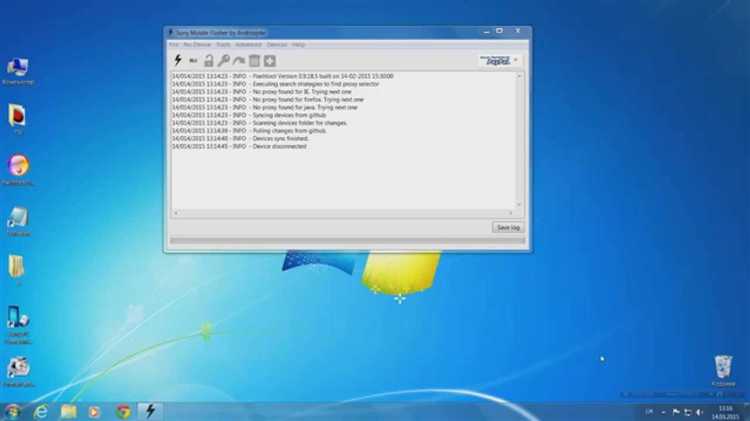Click the key icon in Flashtool toolbar
Screen dimensions: 750x421
click(x=223, y=61)
